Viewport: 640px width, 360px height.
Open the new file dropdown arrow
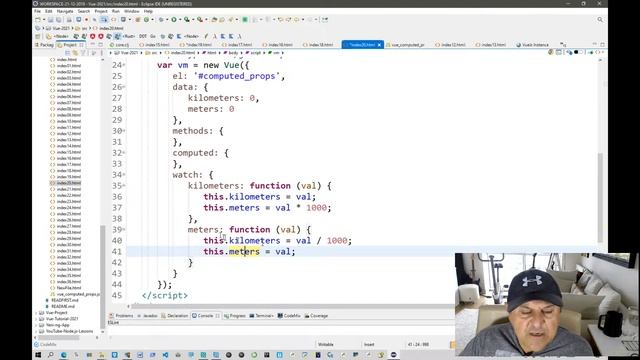pyautogui.click(x=44, y=20)
